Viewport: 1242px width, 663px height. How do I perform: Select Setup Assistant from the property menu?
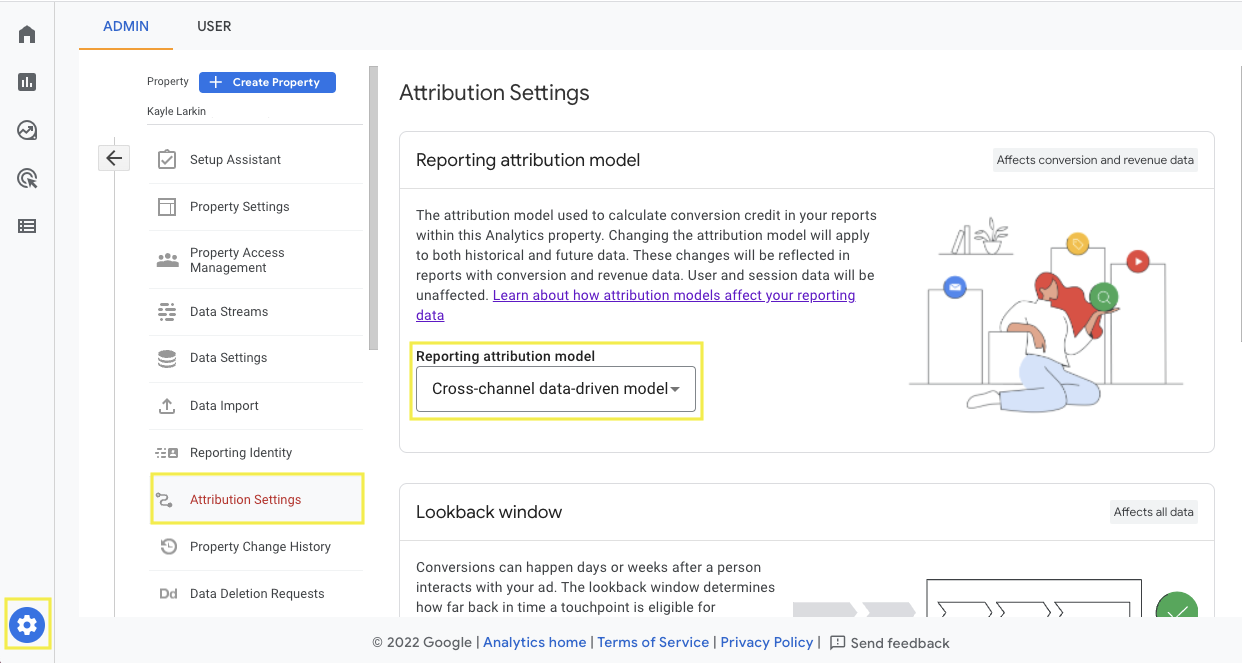point(235,158)
